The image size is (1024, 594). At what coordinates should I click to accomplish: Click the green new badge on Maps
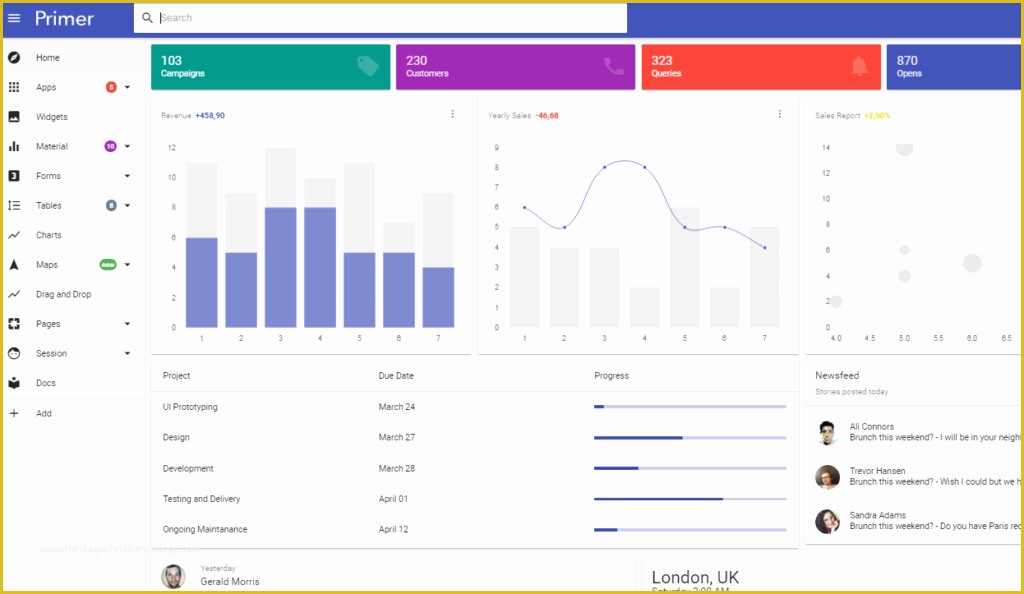tap(108, 264)
